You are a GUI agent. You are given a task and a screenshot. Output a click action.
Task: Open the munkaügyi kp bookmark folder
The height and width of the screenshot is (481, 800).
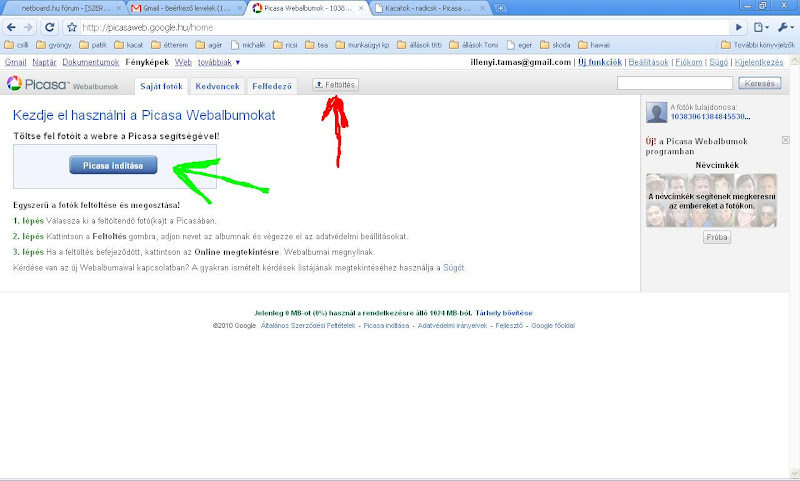pyautogui.click(x=362, y=45)
